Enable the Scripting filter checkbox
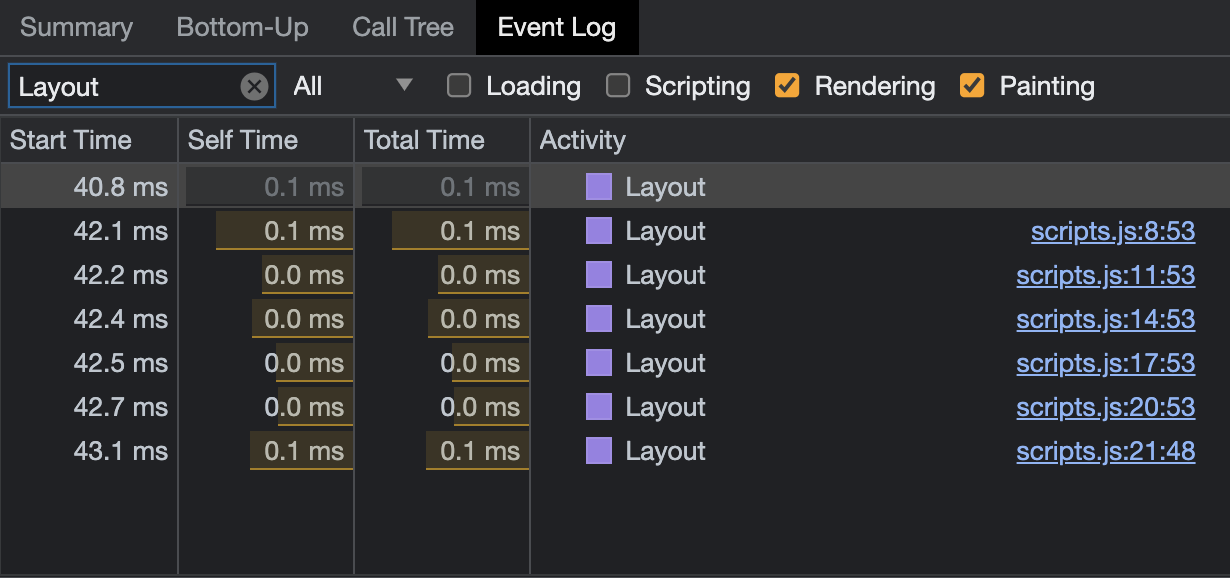This screenshot has height=578, width=1230. tap(618, 86)
